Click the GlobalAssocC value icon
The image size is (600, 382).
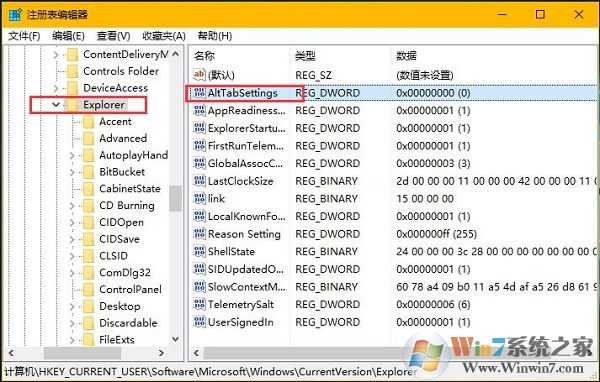(x=199, y=163)
